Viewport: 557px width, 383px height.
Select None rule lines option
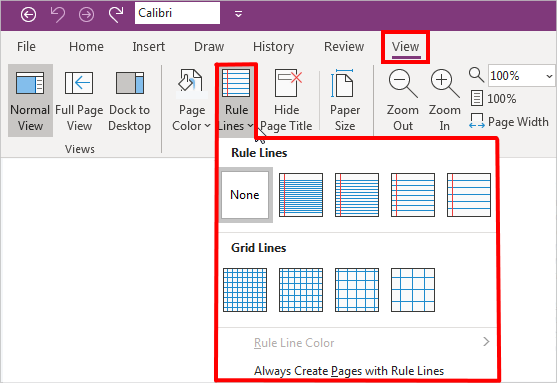coord(245,195)
